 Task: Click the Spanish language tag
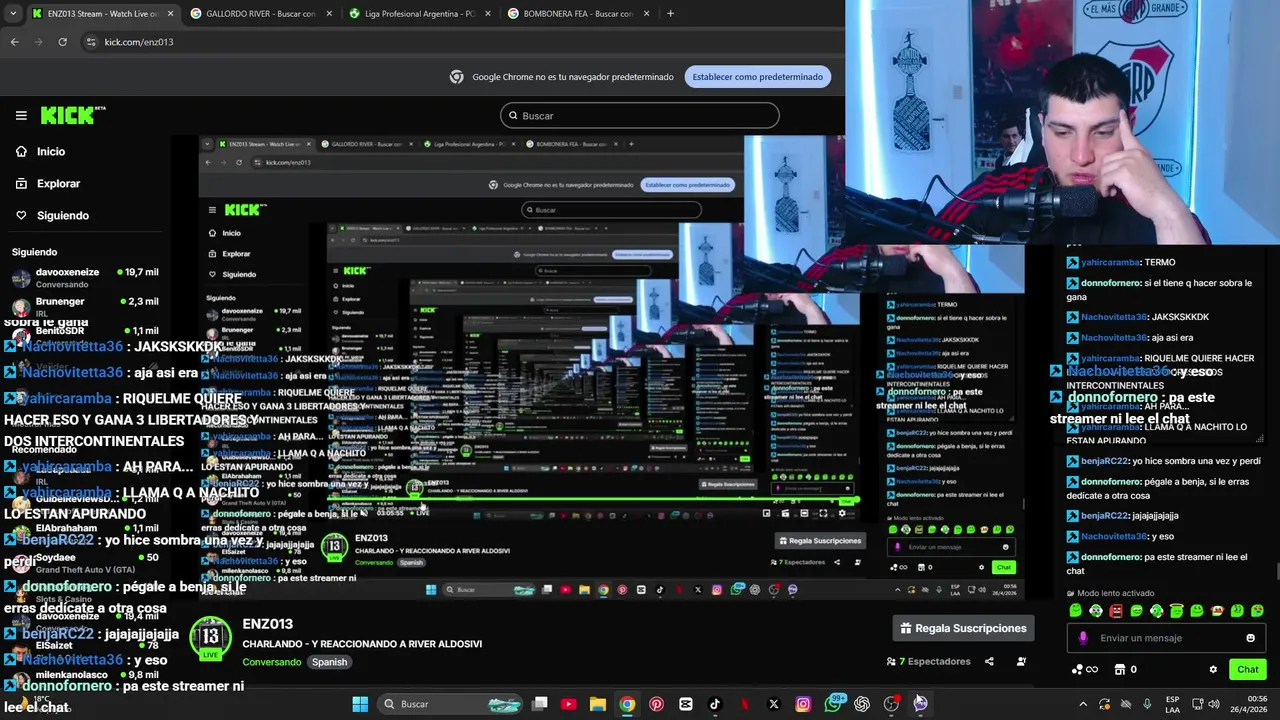[x=329, y=662]
